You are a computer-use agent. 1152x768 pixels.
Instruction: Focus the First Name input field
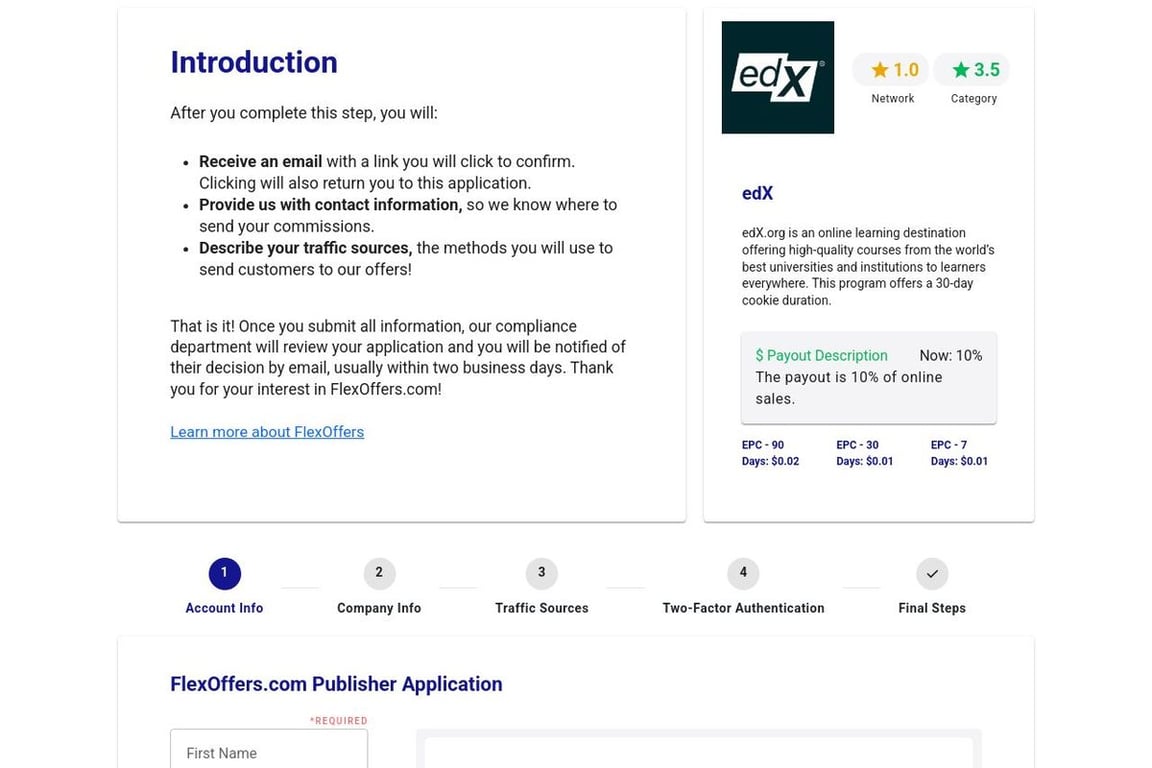click(269, 750)
